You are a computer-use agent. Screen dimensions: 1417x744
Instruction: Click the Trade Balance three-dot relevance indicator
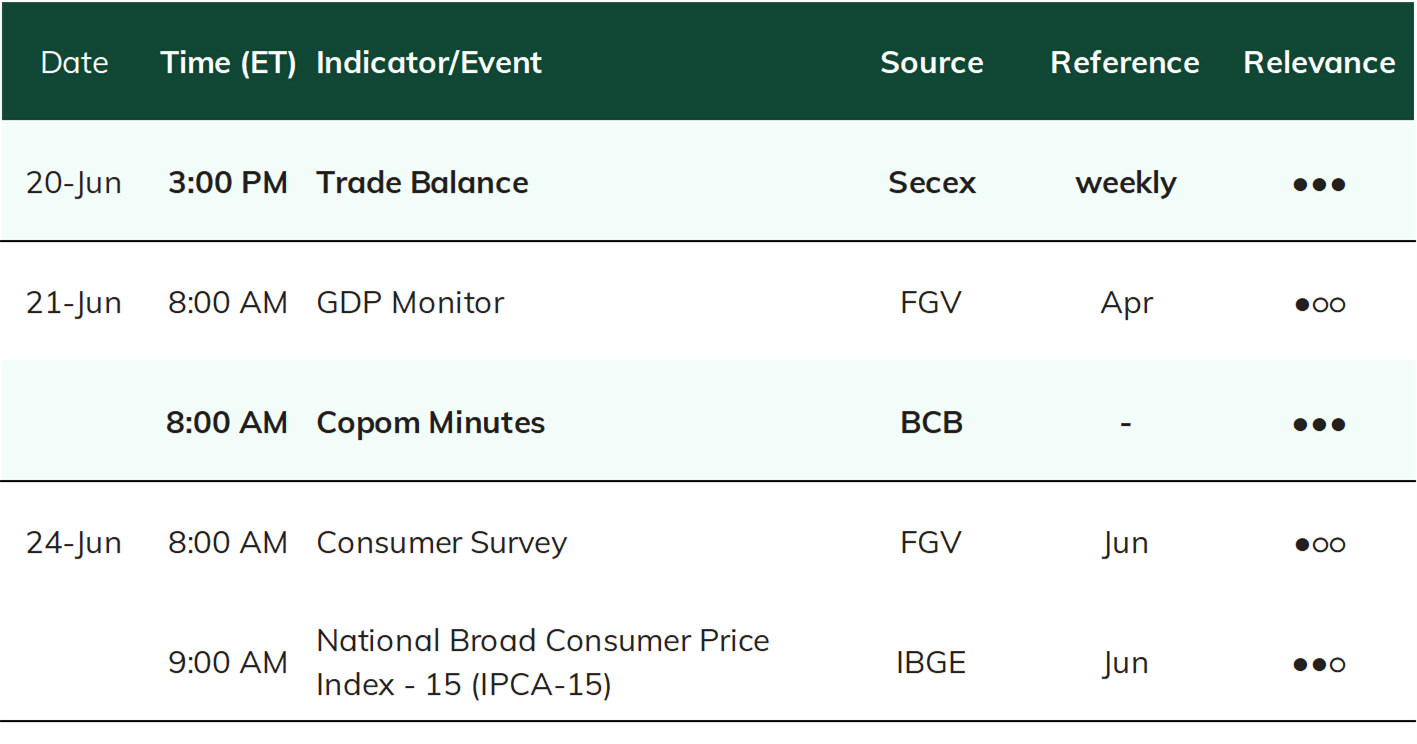[x=1319, y=184]
